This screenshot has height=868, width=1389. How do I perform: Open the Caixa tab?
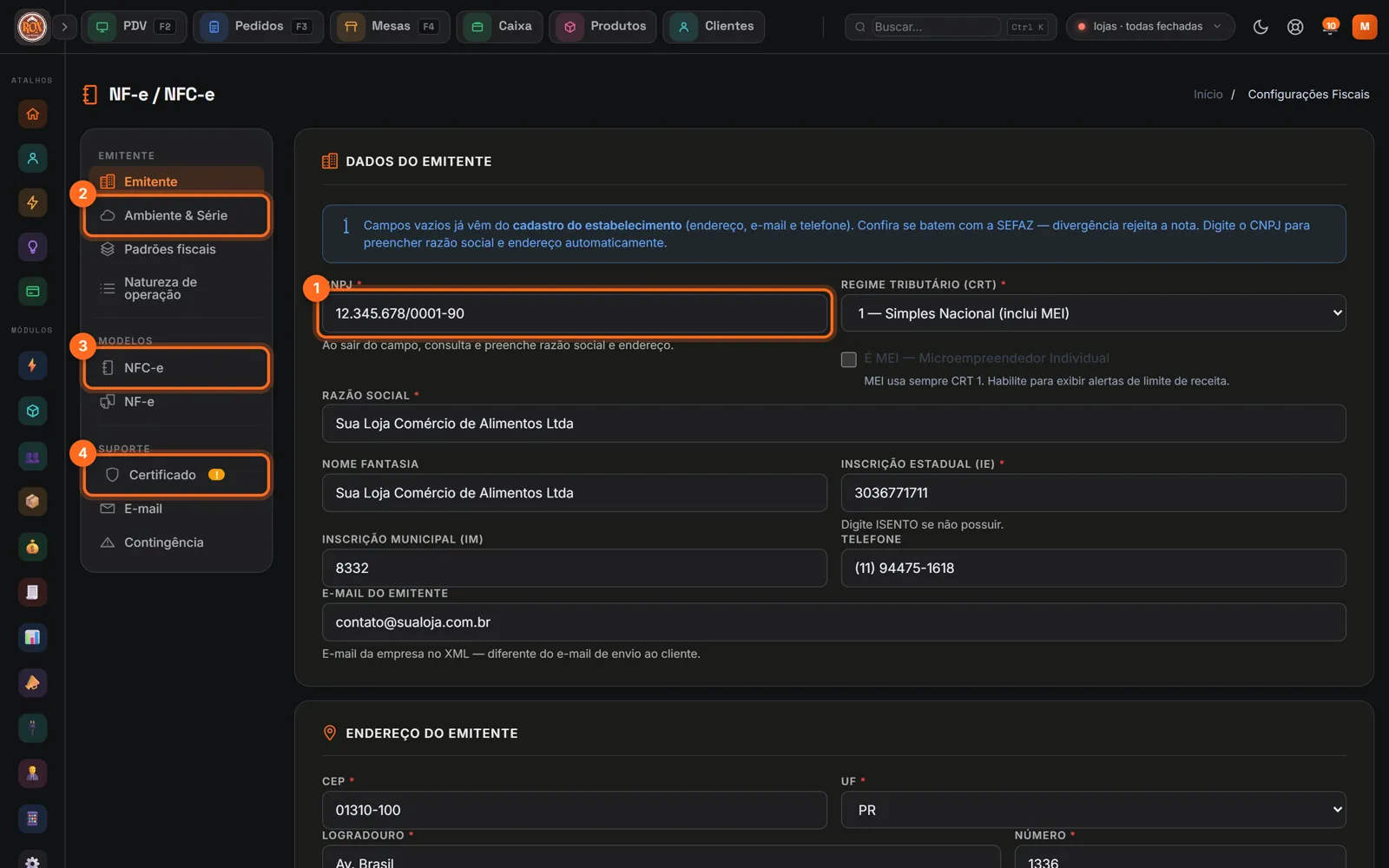499,27
